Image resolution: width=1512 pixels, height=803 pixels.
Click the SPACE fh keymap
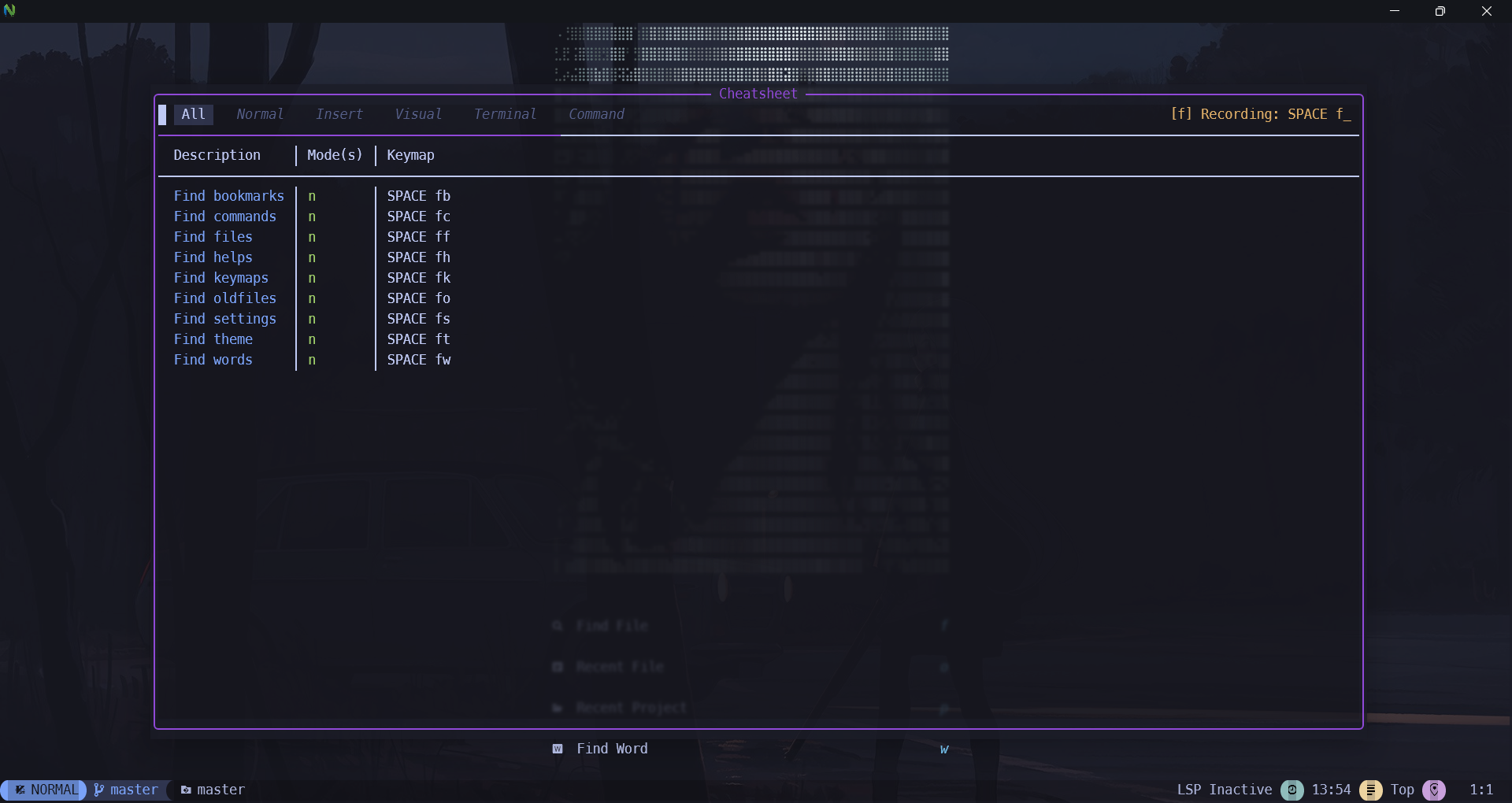pyautogui.click(x=419, y=257)
